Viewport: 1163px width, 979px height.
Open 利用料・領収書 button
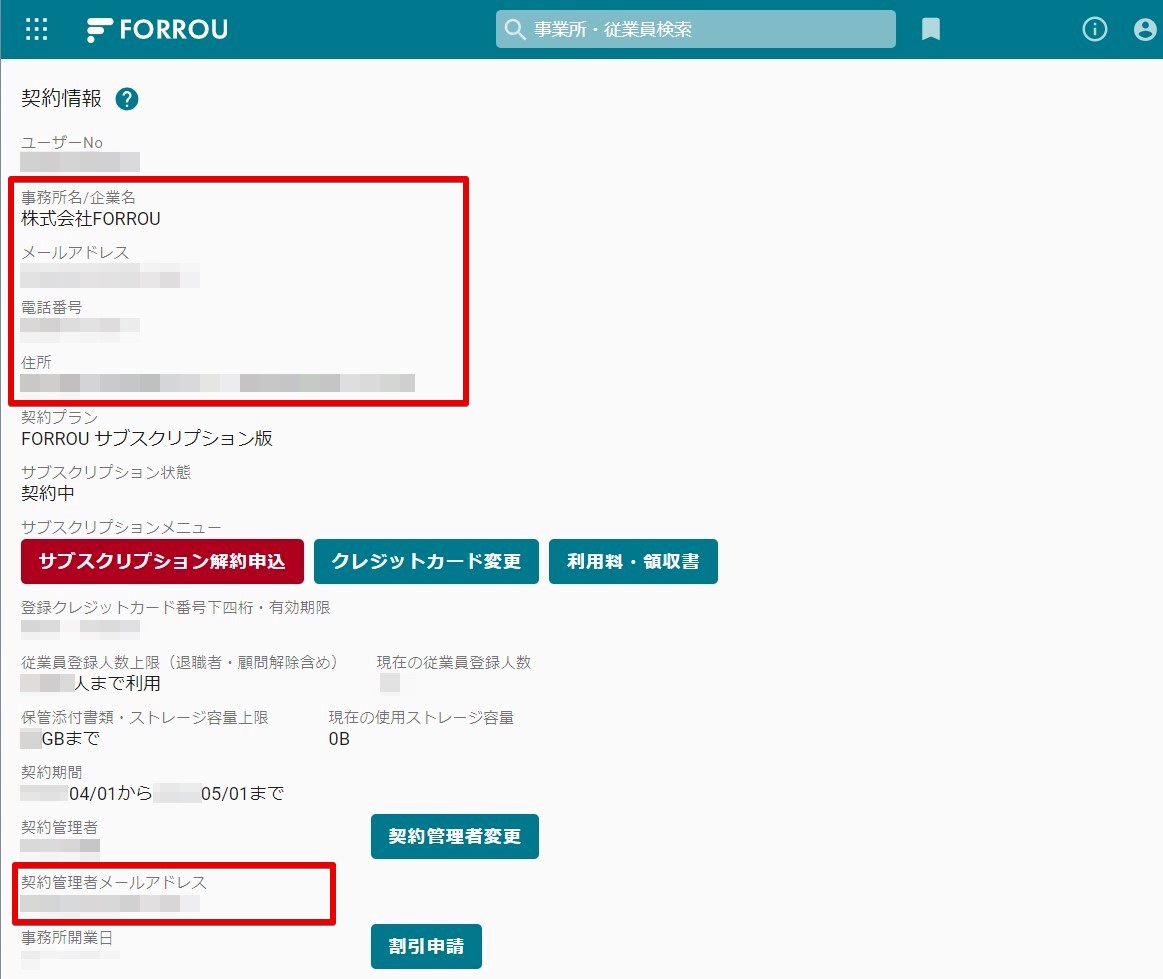pyautogui.click(x=633, y=561)
